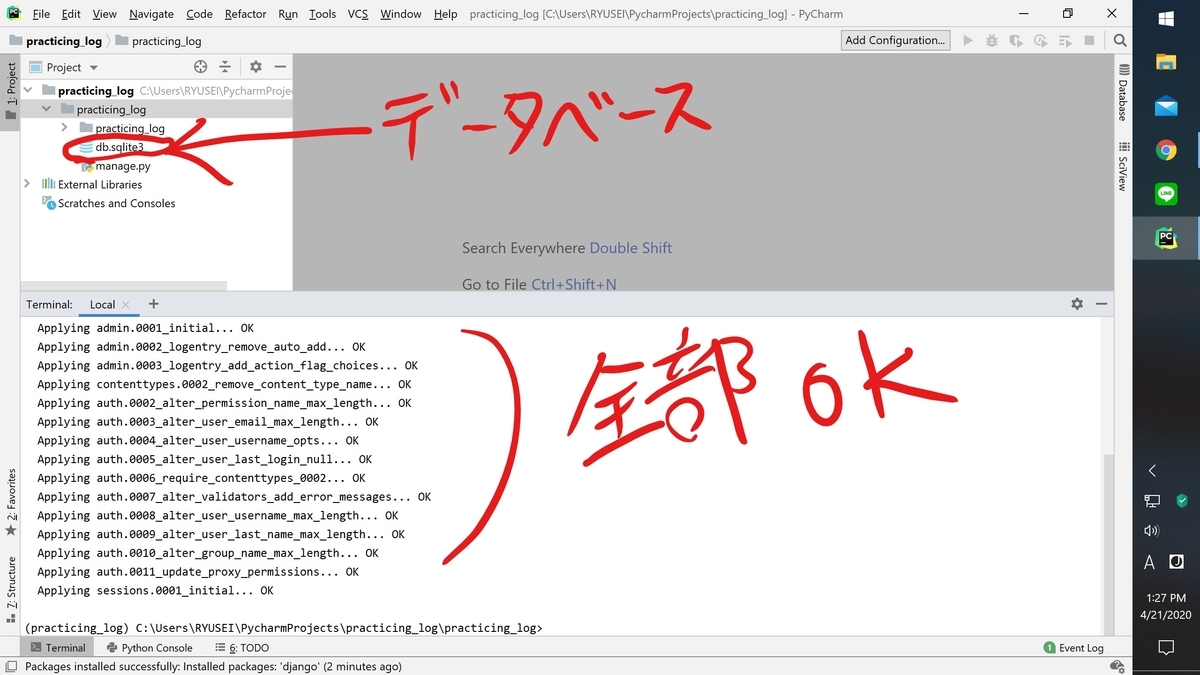Viewport: 1200px width, 675px height.
Task: Click the Run configuration play icon
Action: point(967,40)
